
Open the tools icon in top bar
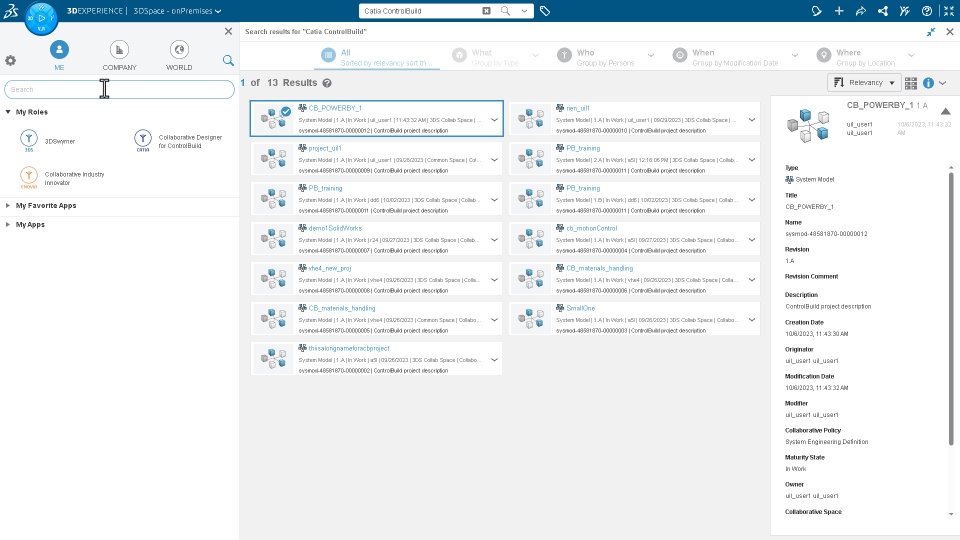(x=905, y=11)
